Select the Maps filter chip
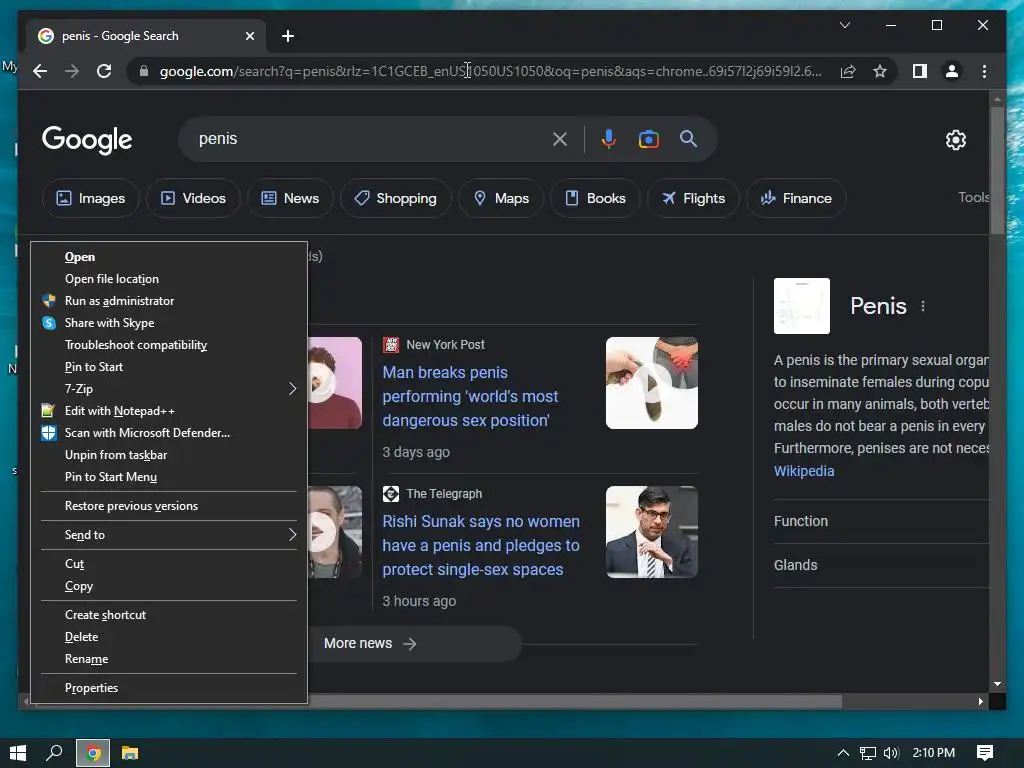The image size is (1024, 768). click(501, 198)
